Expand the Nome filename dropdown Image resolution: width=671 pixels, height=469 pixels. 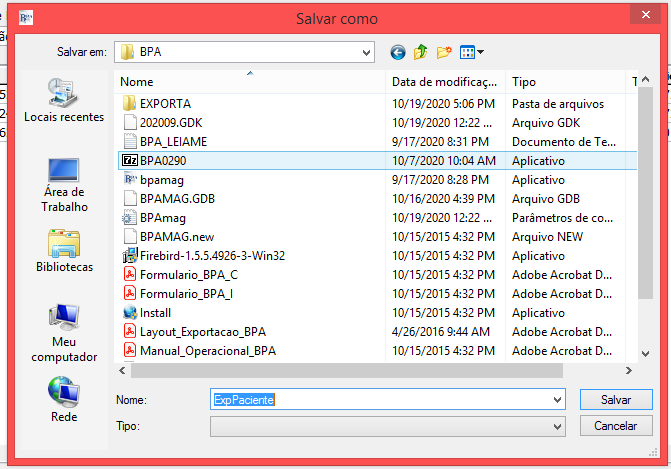tap(557, 399)
